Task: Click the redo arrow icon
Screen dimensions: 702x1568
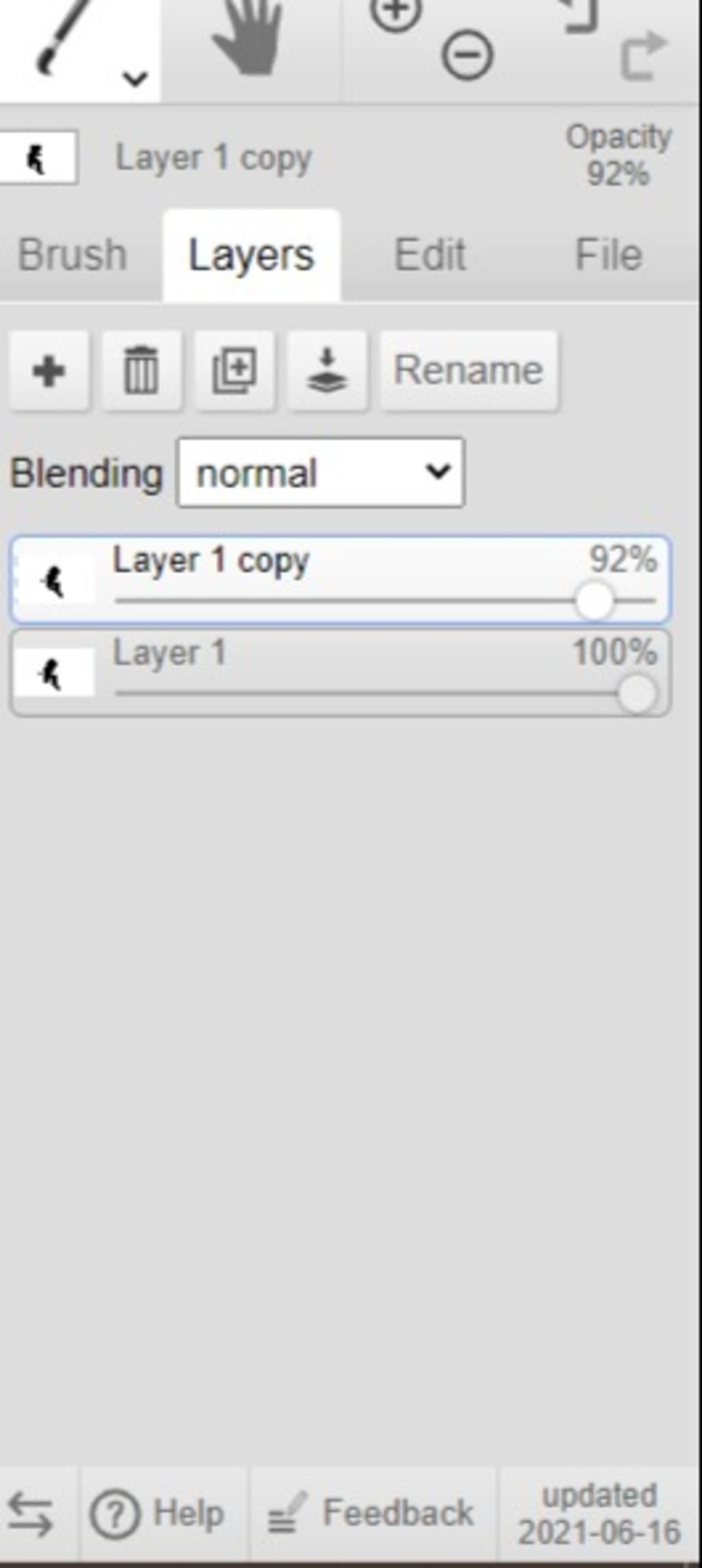Action: (x=643, y=55)
